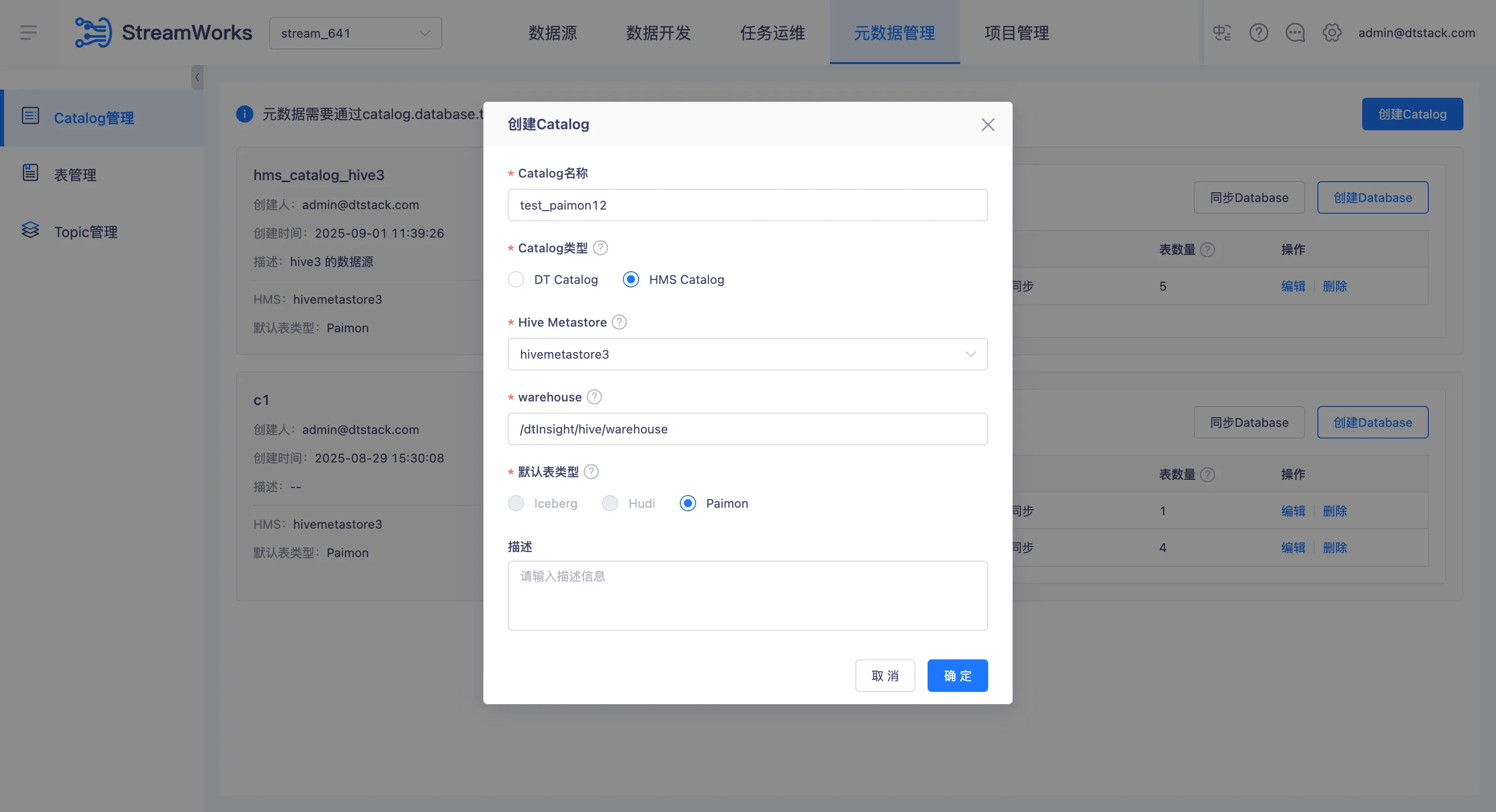Viewport: 1496px width, 812px height.
Task: Select the HMS Catalog radio option
Action: 630,279
